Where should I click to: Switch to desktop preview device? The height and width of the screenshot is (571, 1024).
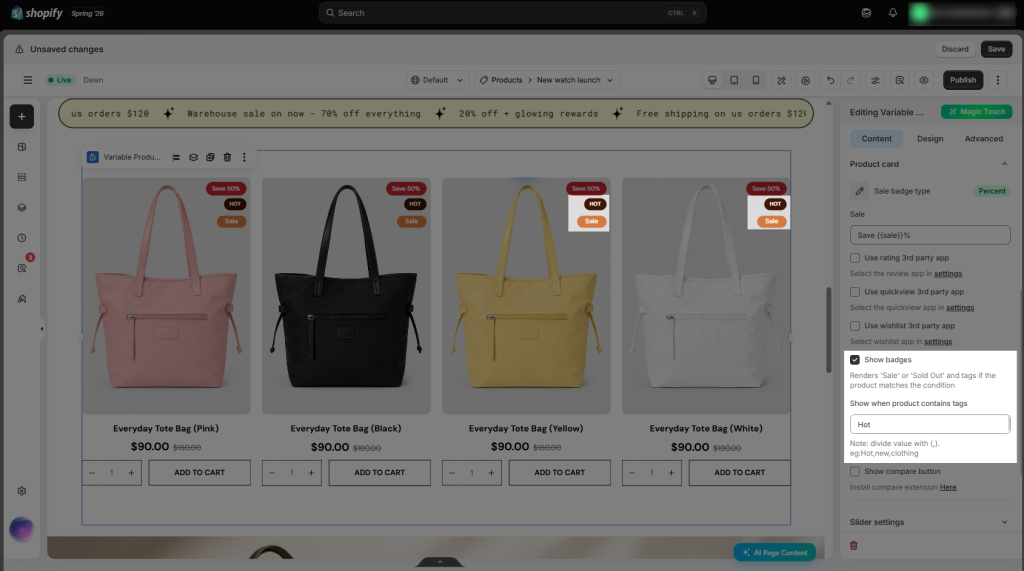click(x=712, y=80)
